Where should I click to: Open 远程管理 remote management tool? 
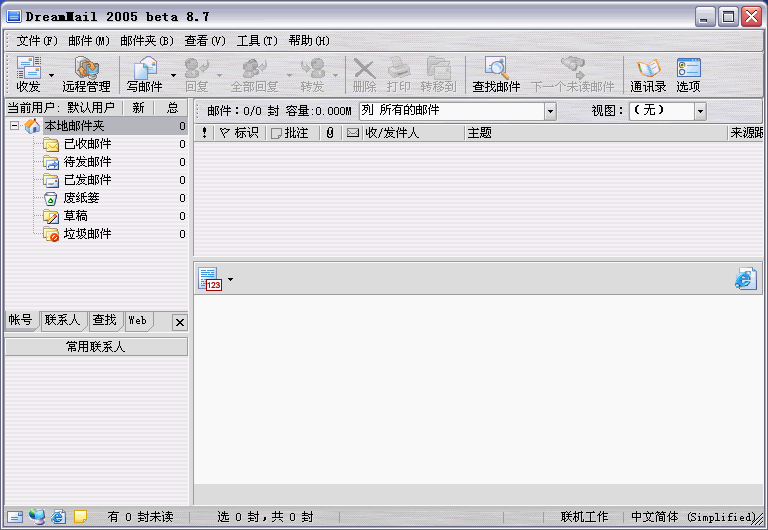[87, 74]
